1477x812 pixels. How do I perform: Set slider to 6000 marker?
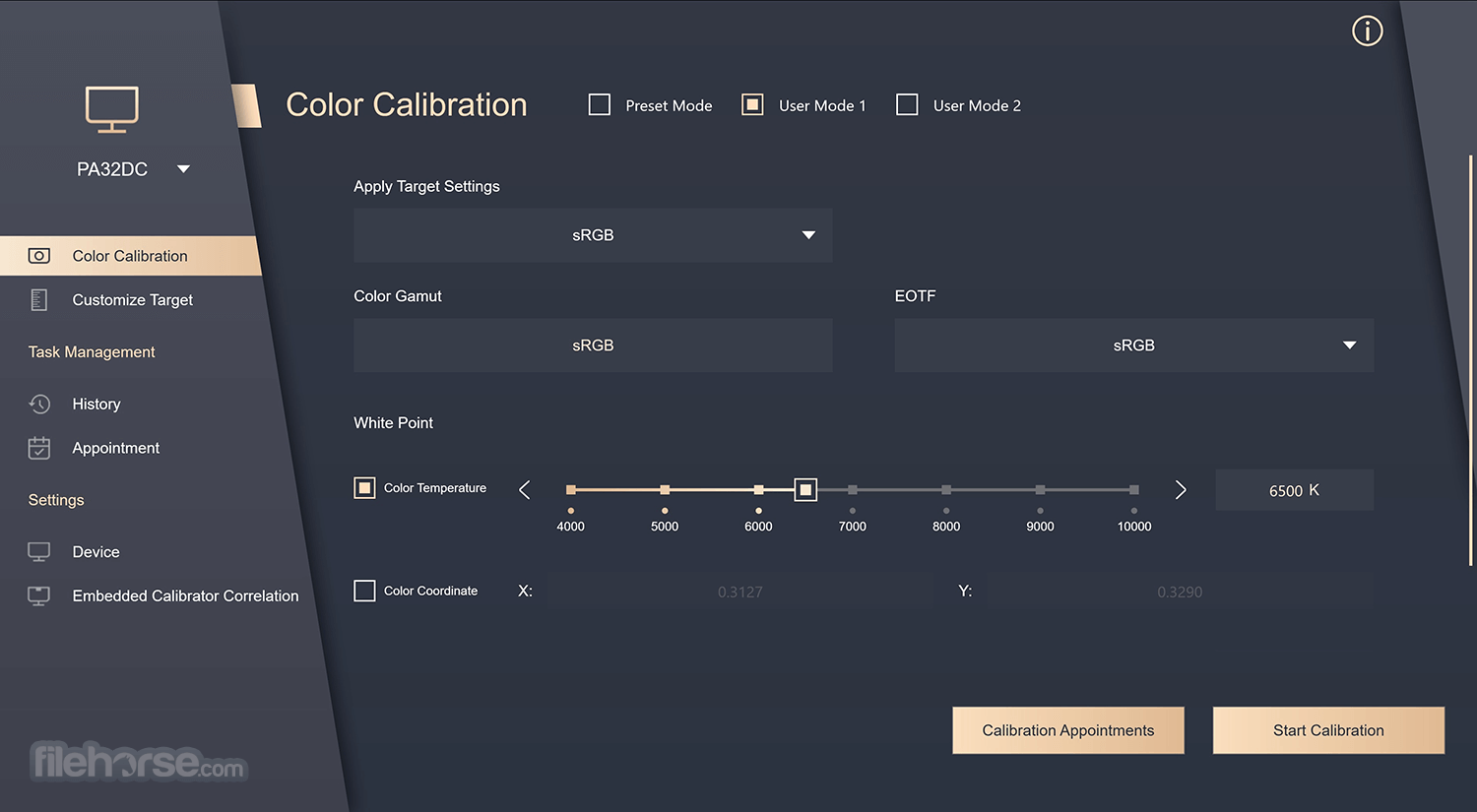758,489
